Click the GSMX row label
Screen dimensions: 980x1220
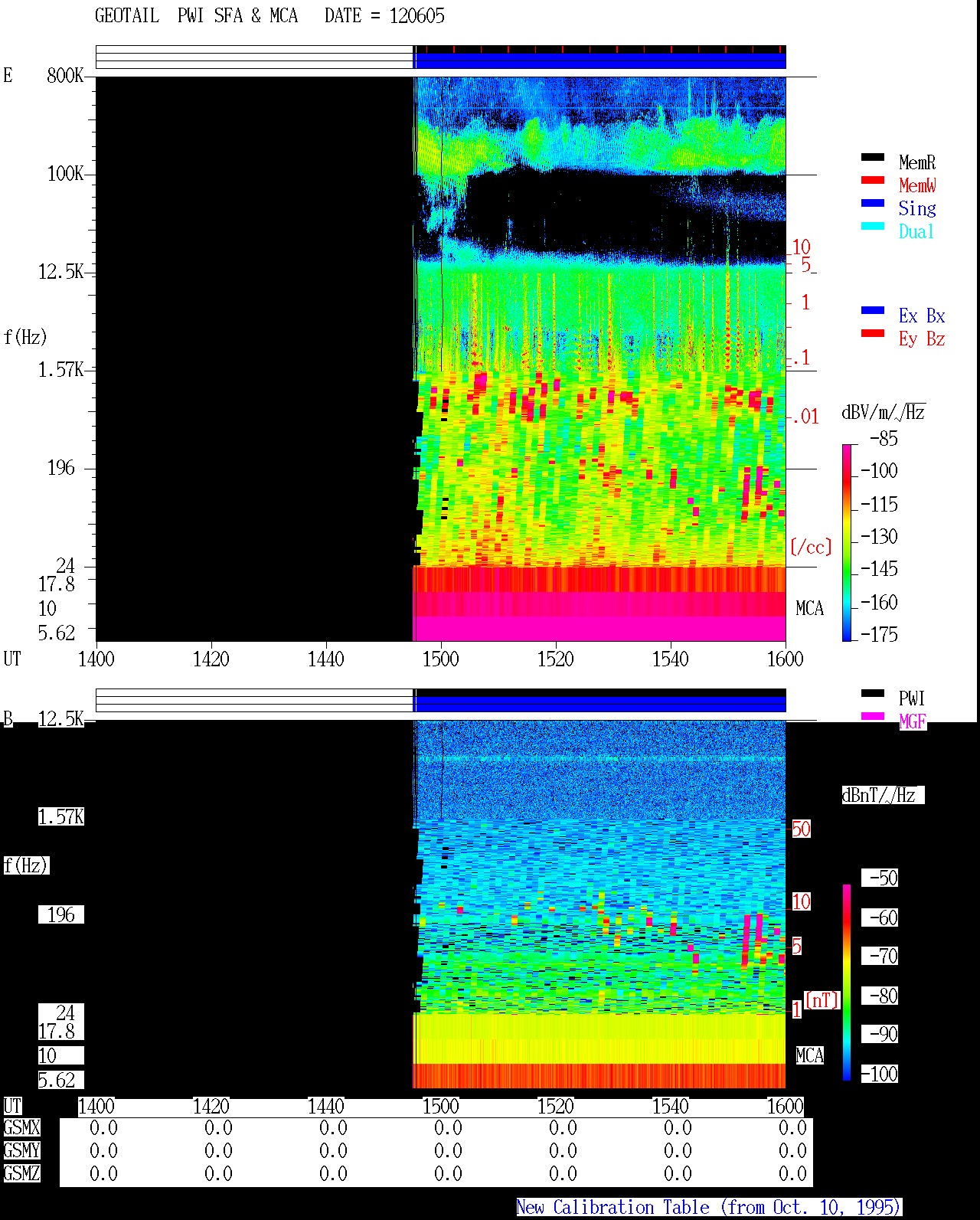click(22, 1127)
